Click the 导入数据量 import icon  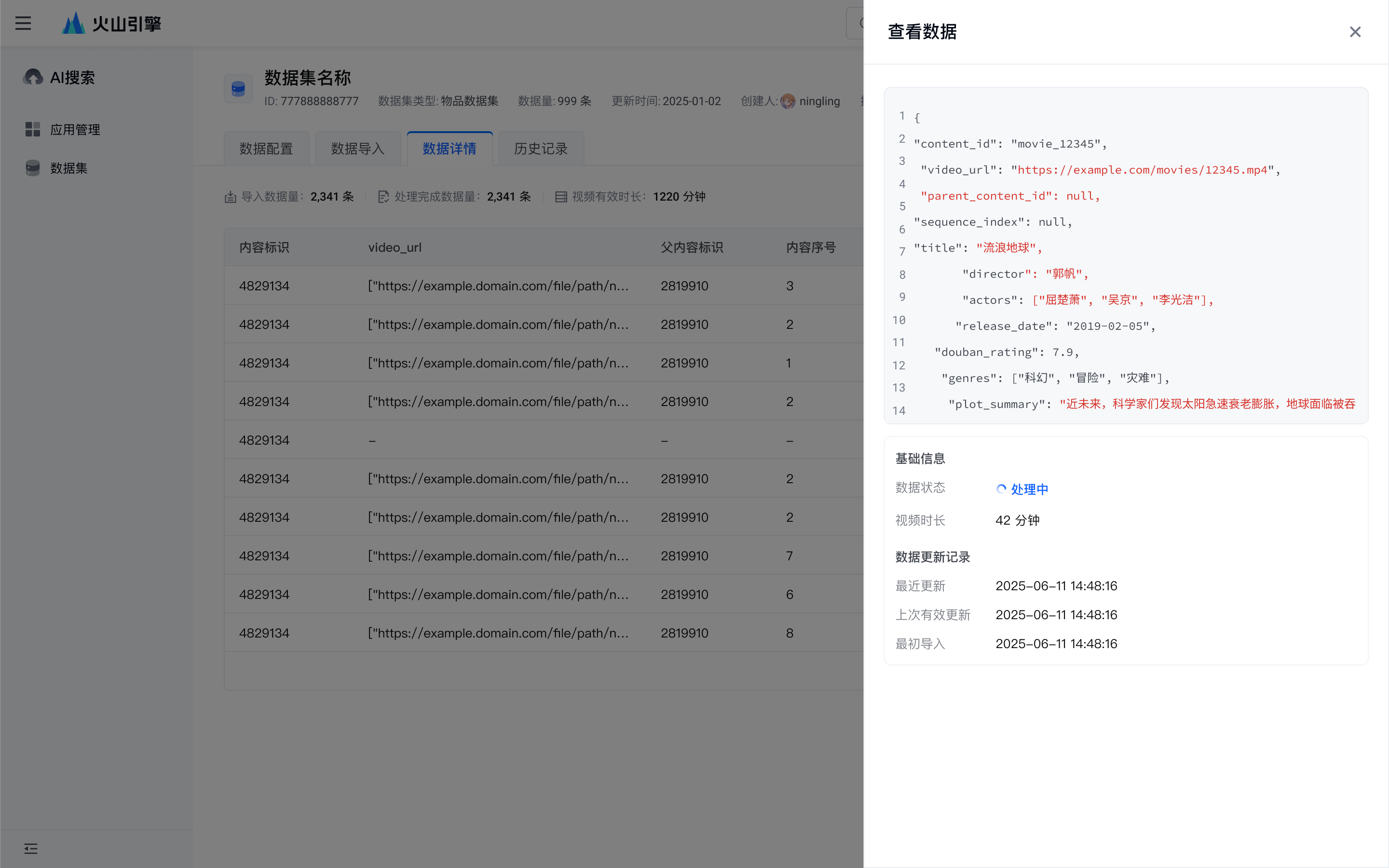pyautogui.click(x=230, y=197)
